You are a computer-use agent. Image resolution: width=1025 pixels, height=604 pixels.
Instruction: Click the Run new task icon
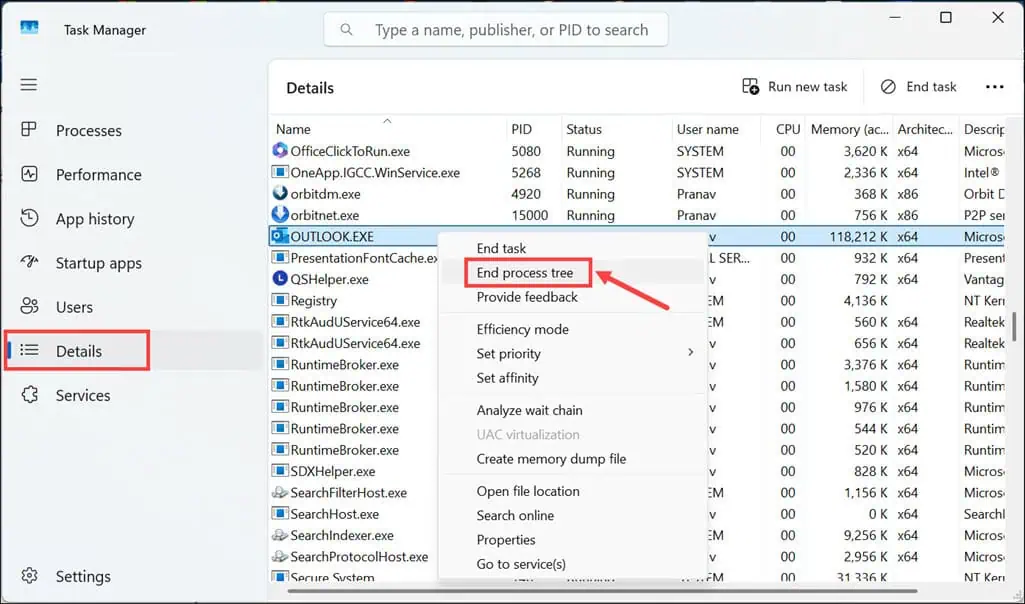point(750,86)
